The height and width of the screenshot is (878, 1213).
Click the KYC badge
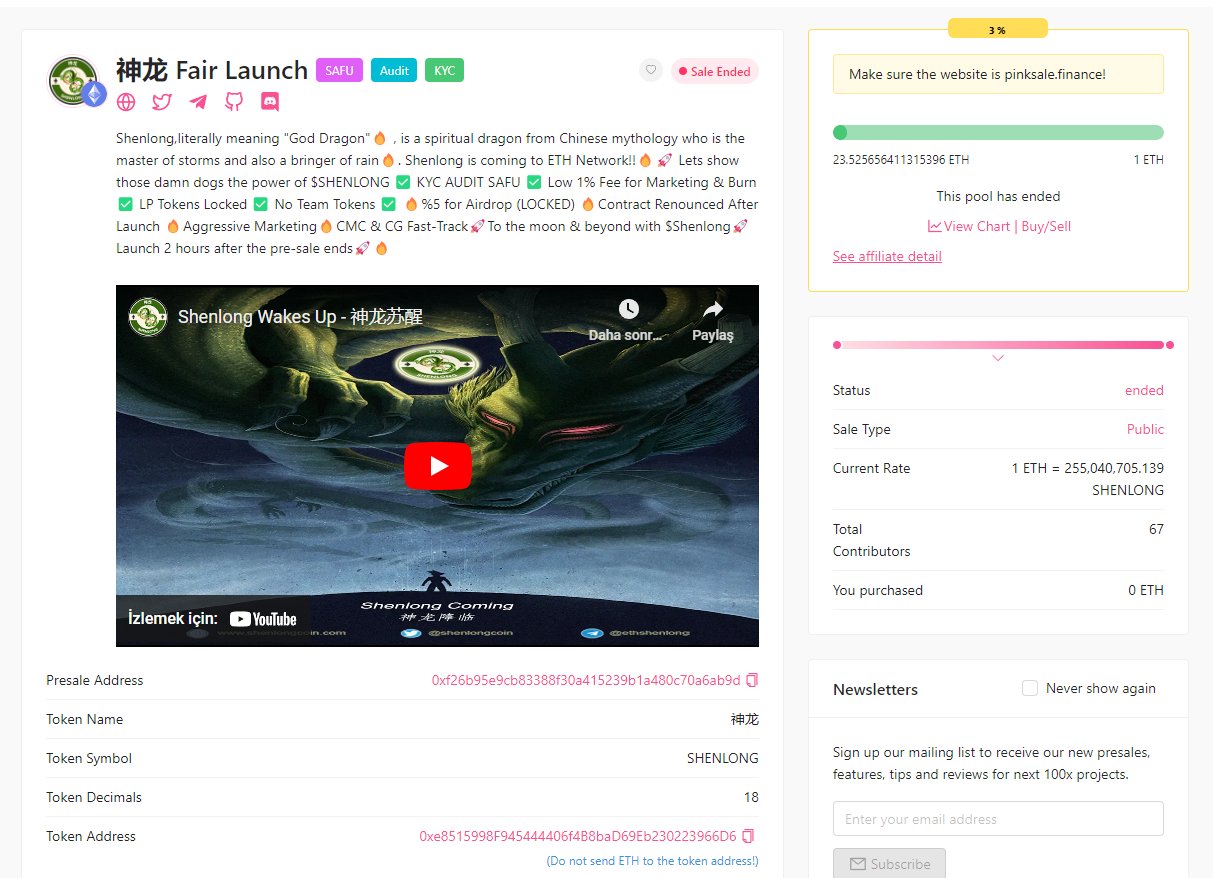(444, 70)
